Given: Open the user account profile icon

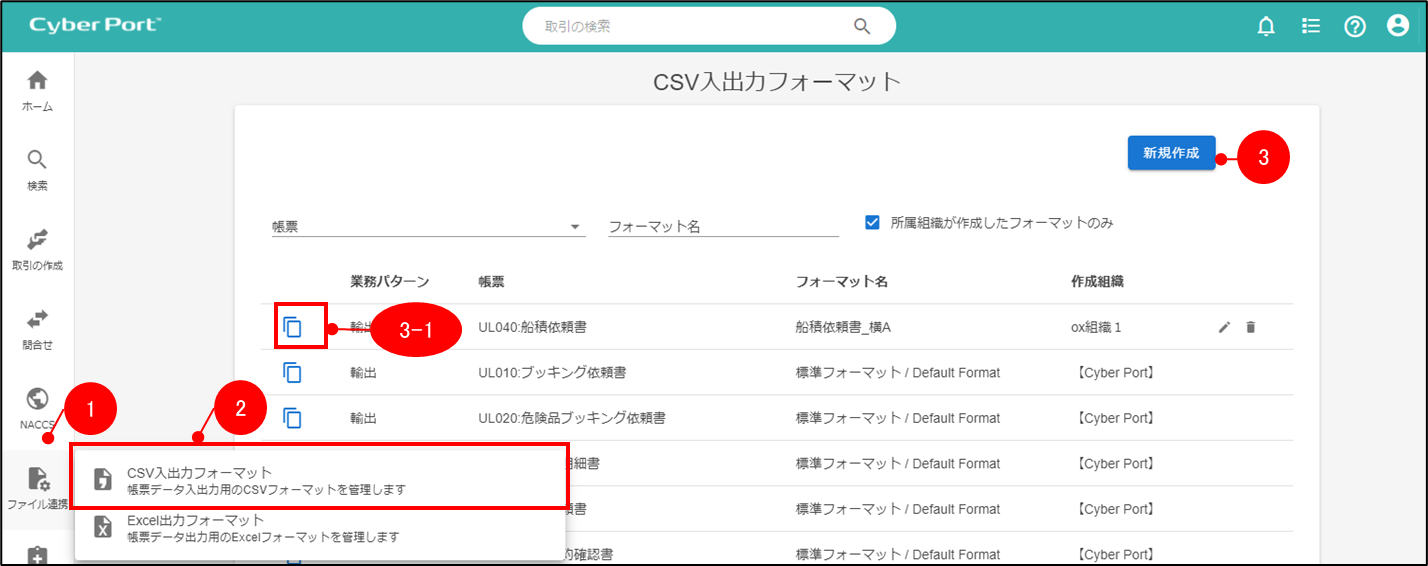Looking at the screenshot, I should coord(1398,27).
